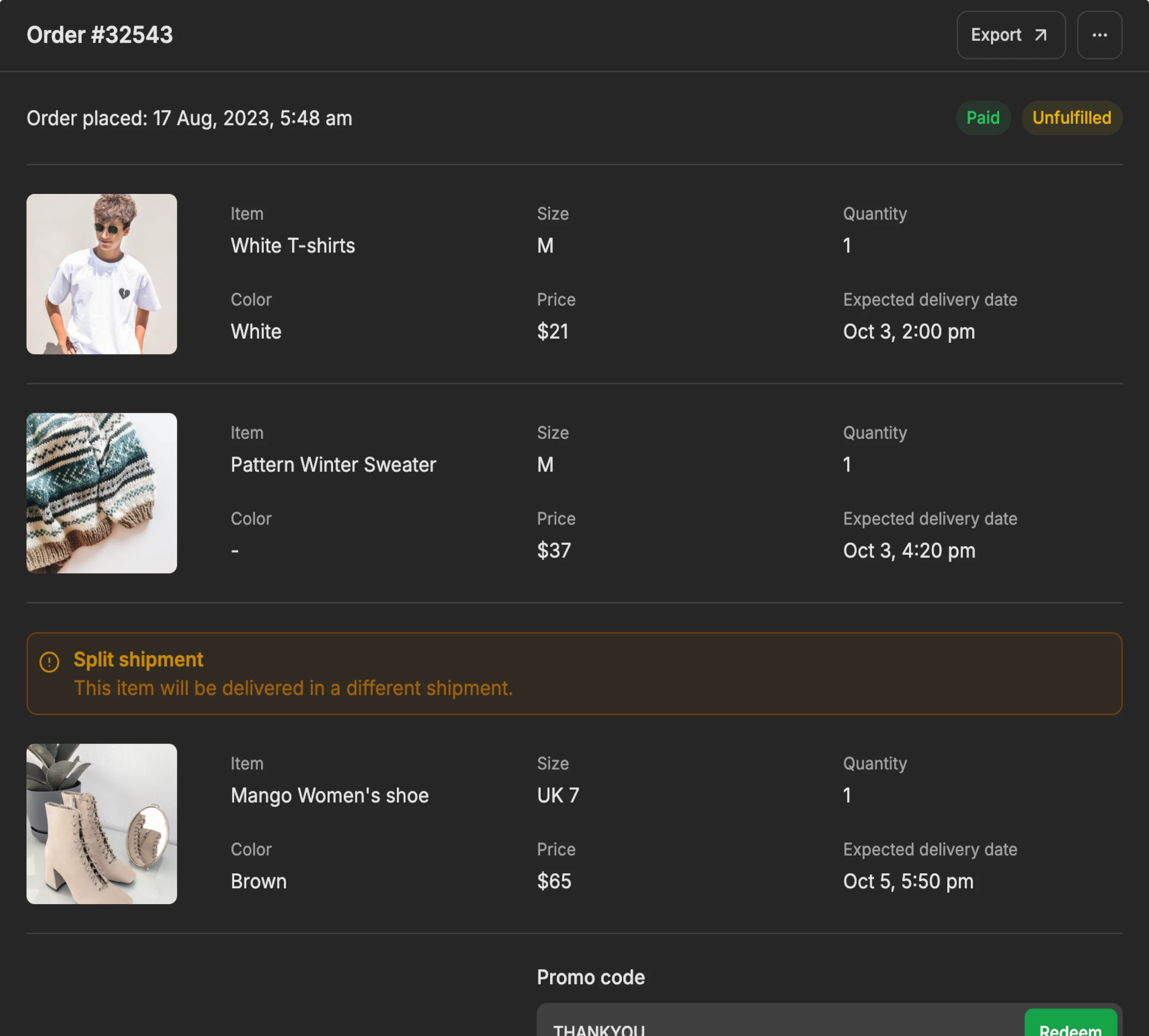This screenshot has width=1149, height=1036.
Task: Click the Export arrow icon
Action: [1040, 35]
